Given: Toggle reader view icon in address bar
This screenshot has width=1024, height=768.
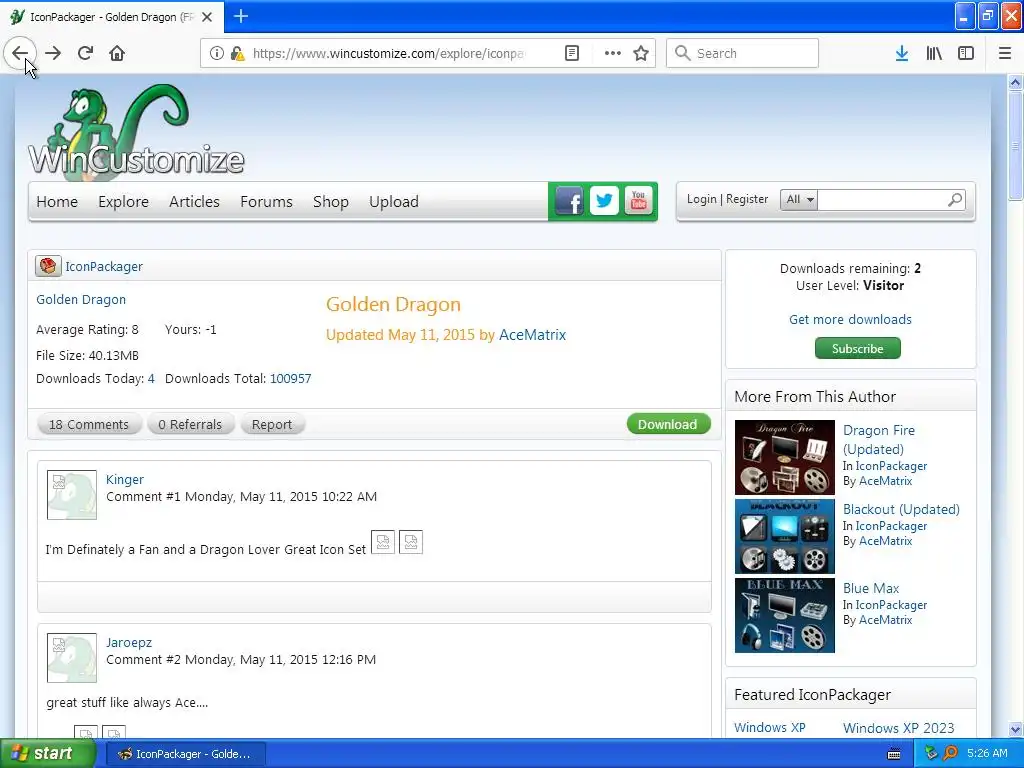Looking at the screenshot, I should coord(572,53).
